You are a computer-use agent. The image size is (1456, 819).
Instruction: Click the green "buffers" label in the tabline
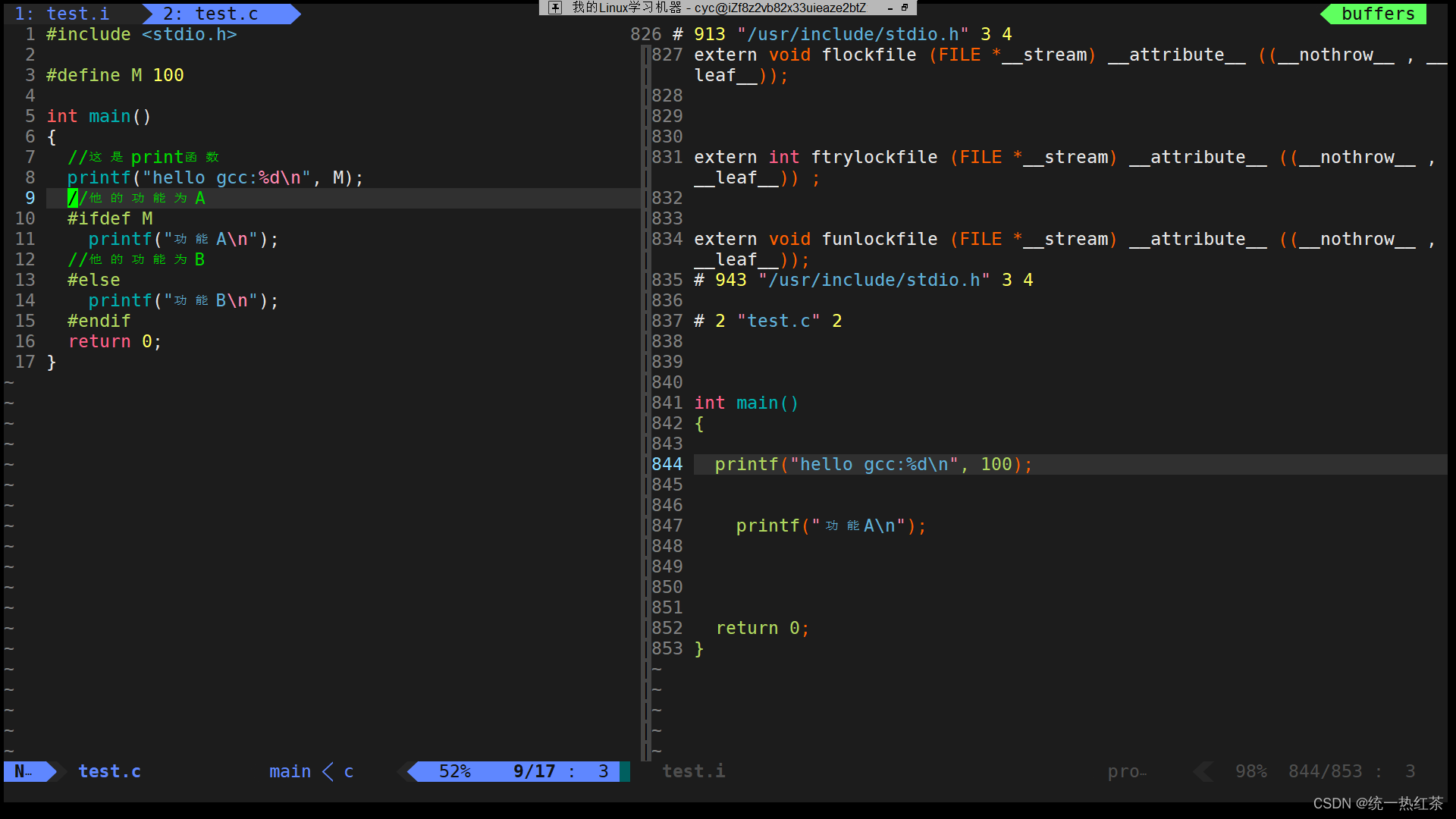1378,14
